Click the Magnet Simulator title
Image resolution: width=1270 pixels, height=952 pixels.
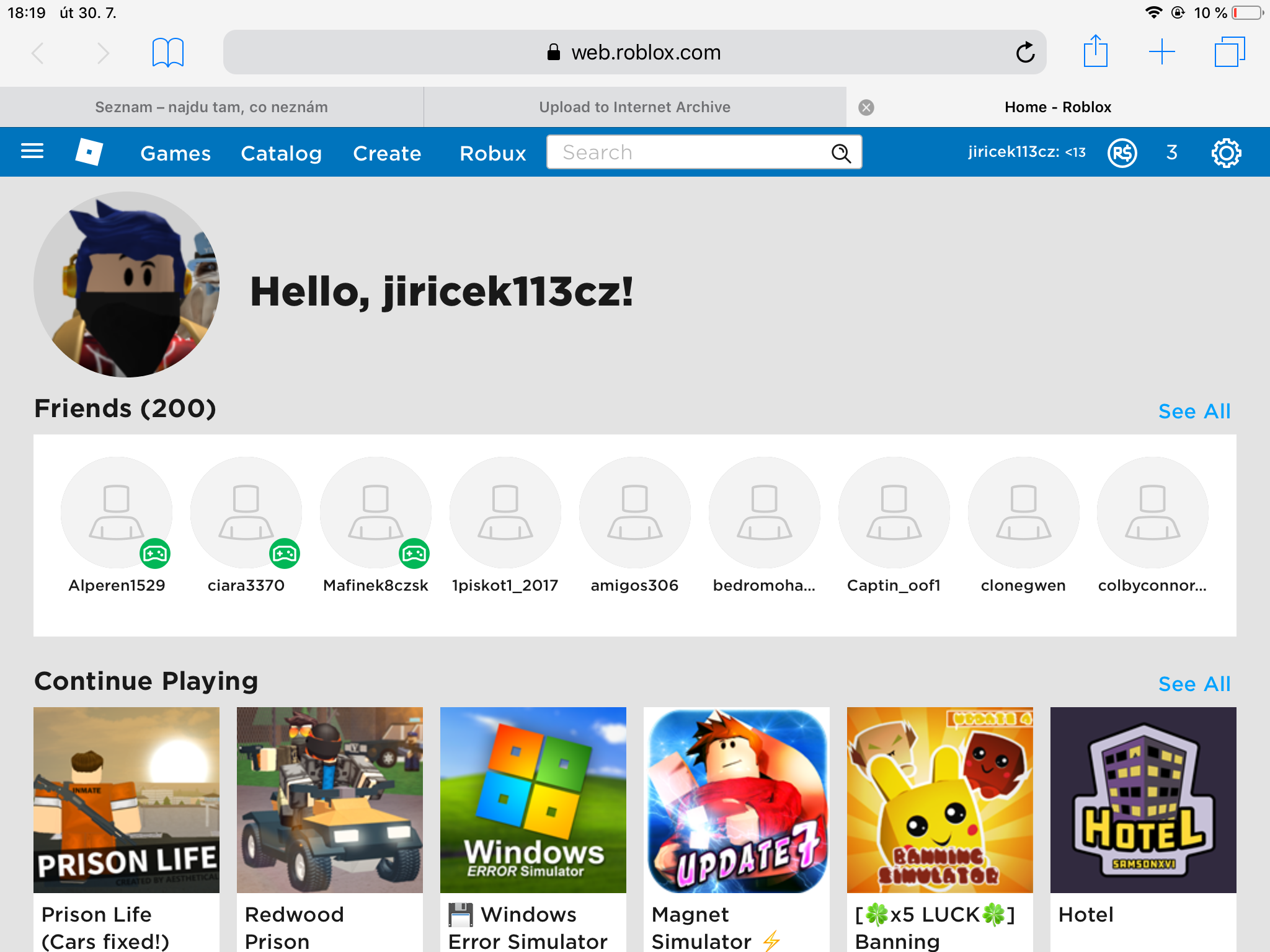pyautogui.click(x=716, y=928)
